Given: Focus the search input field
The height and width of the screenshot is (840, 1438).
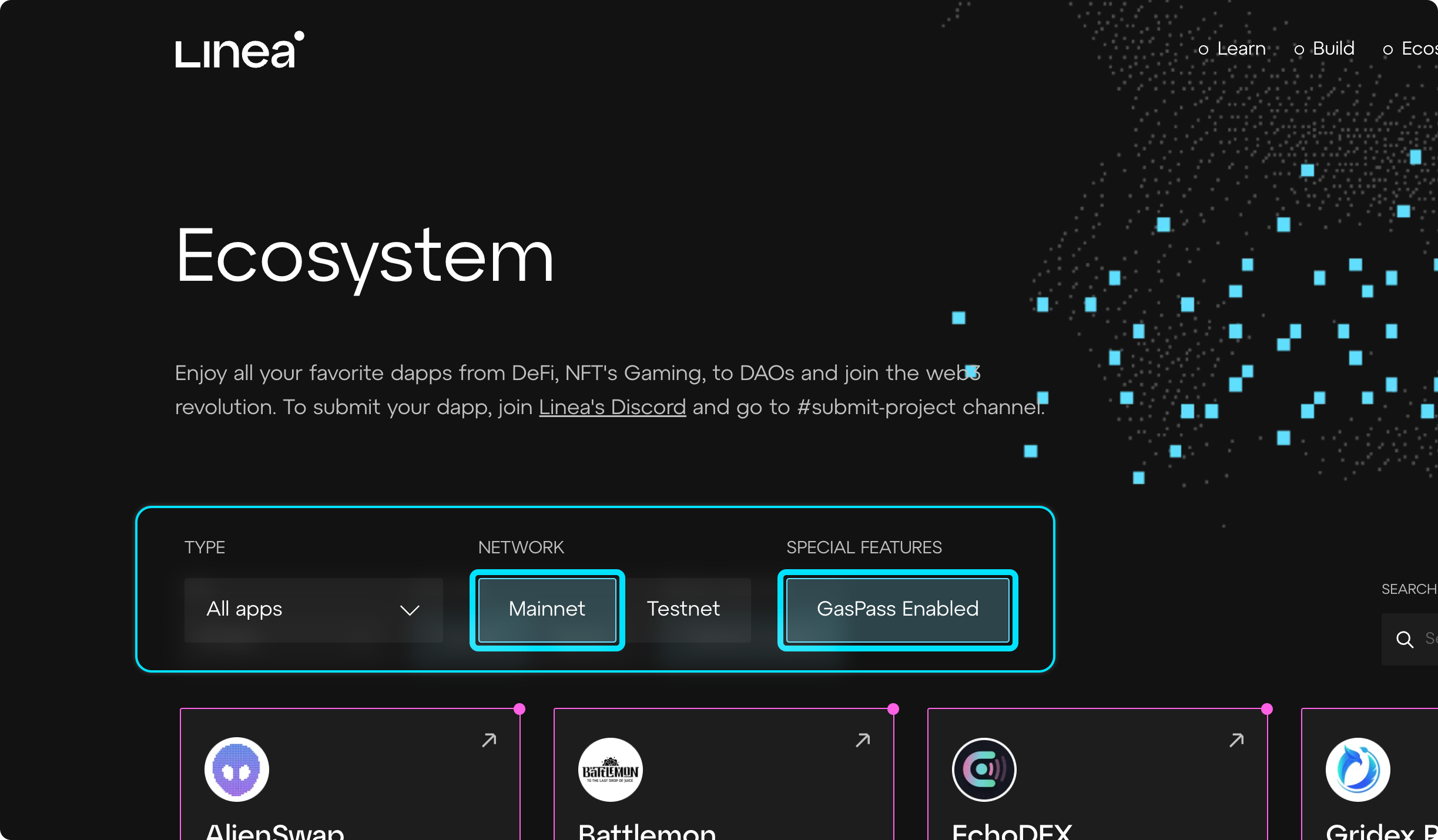Looking at the screenshot, I should 1410,639.
